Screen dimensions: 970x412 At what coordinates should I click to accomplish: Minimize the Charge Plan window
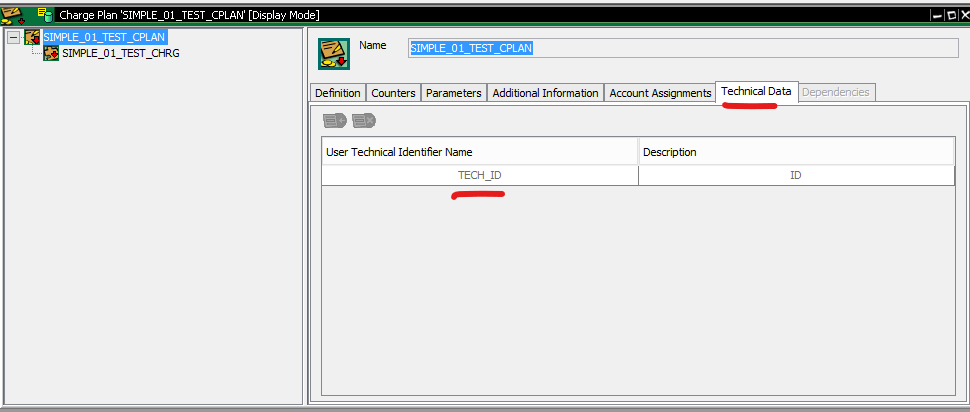click(x=938, y=15)
